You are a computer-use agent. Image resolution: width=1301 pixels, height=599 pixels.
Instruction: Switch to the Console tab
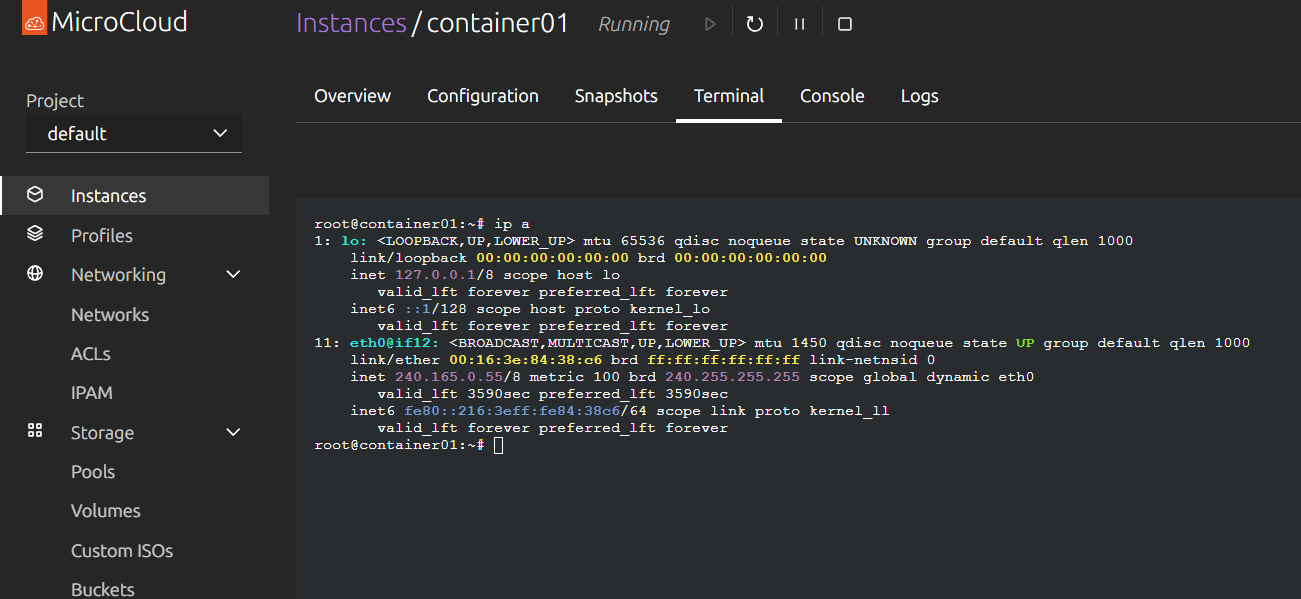point(832,96)
